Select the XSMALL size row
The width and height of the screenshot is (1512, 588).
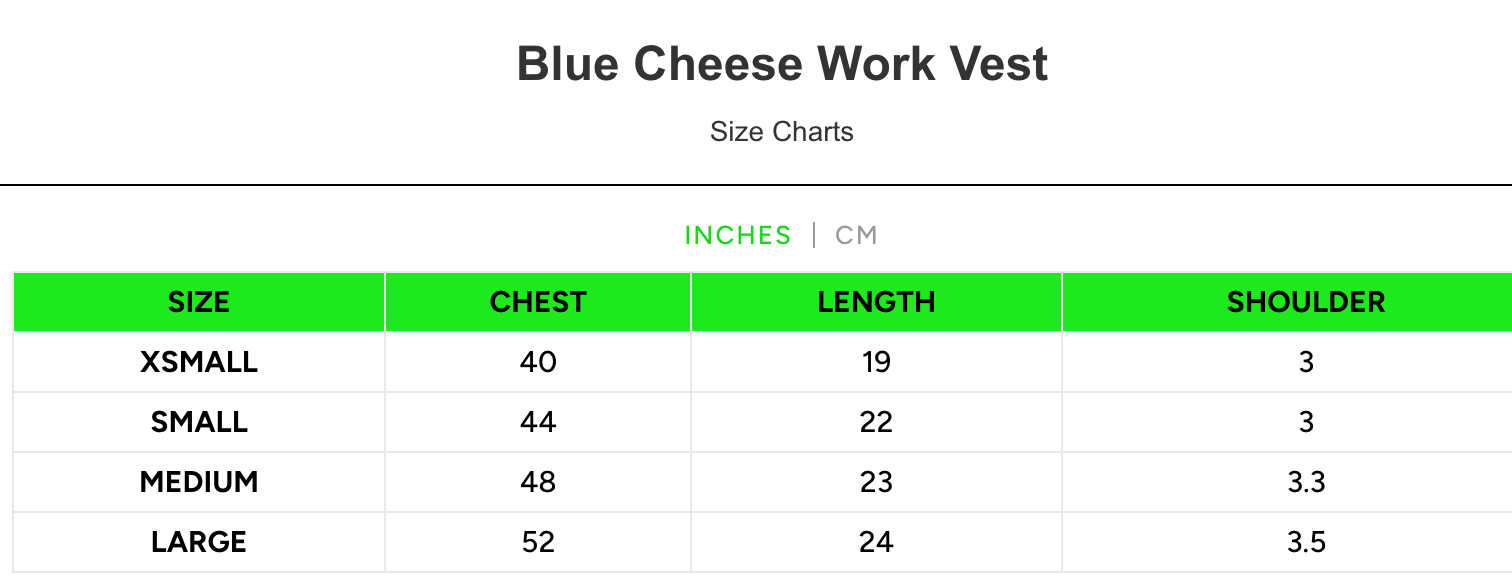(198, 362)
